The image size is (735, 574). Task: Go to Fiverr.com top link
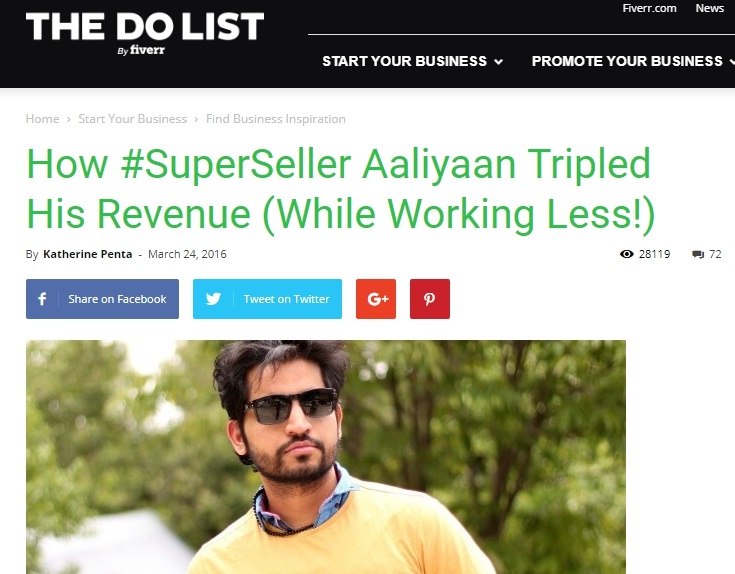[x=649, y=8]
